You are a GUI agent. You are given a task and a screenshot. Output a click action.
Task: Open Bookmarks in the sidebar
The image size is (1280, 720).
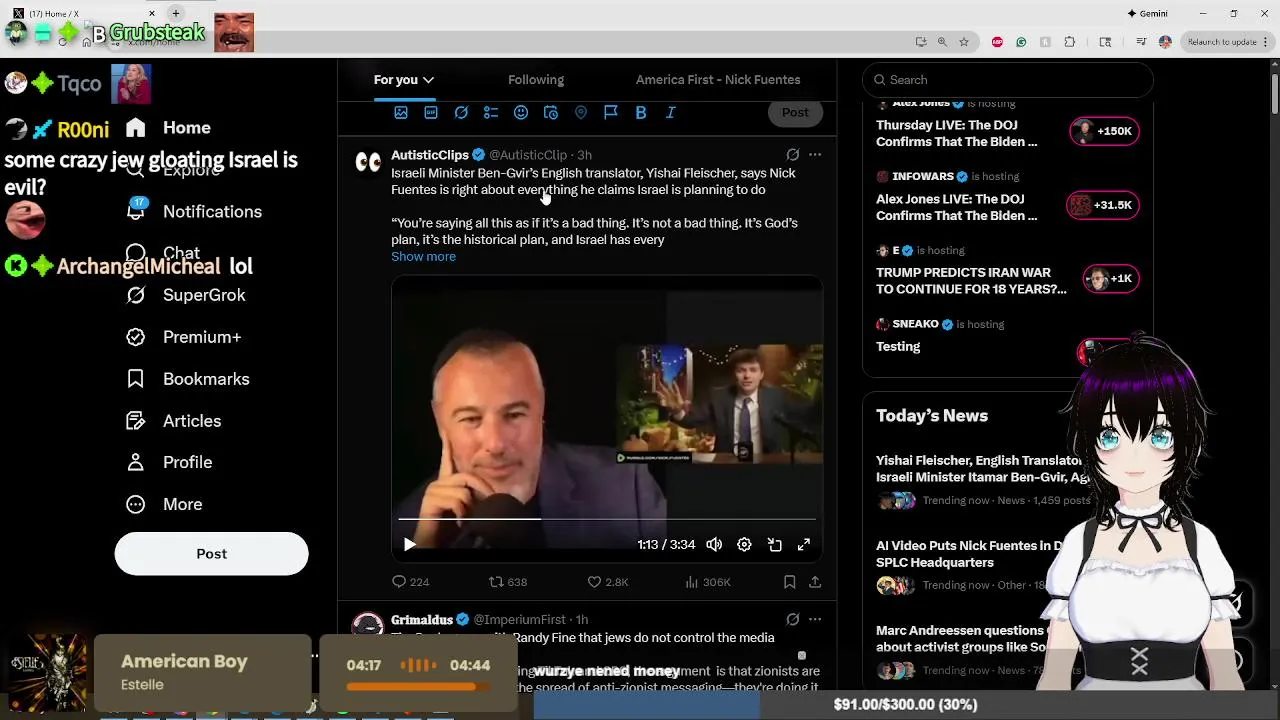click(x=187, y=379)
